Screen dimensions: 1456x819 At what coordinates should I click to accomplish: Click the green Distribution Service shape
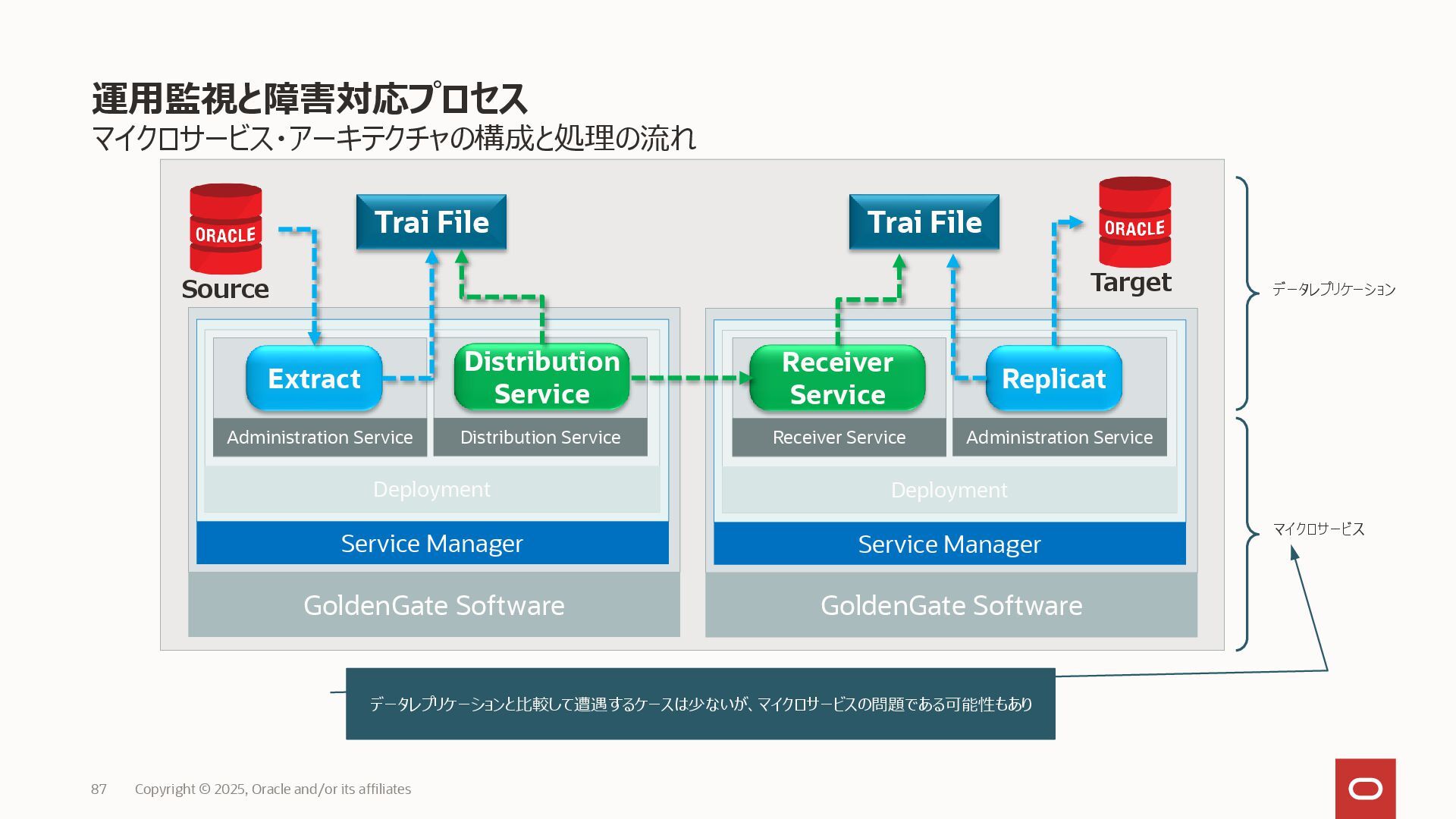[541, 378]
